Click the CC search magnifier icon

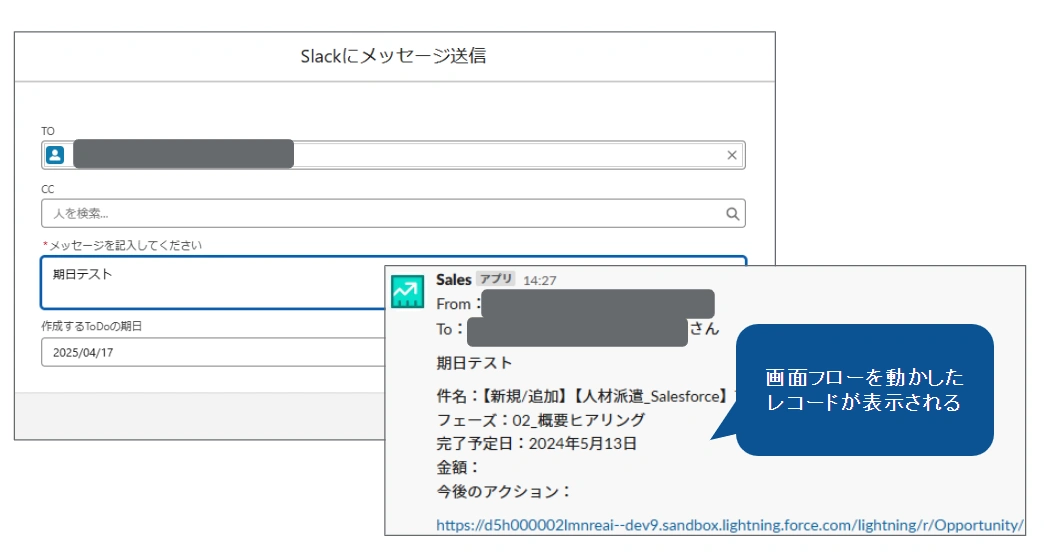click(732, 214)
